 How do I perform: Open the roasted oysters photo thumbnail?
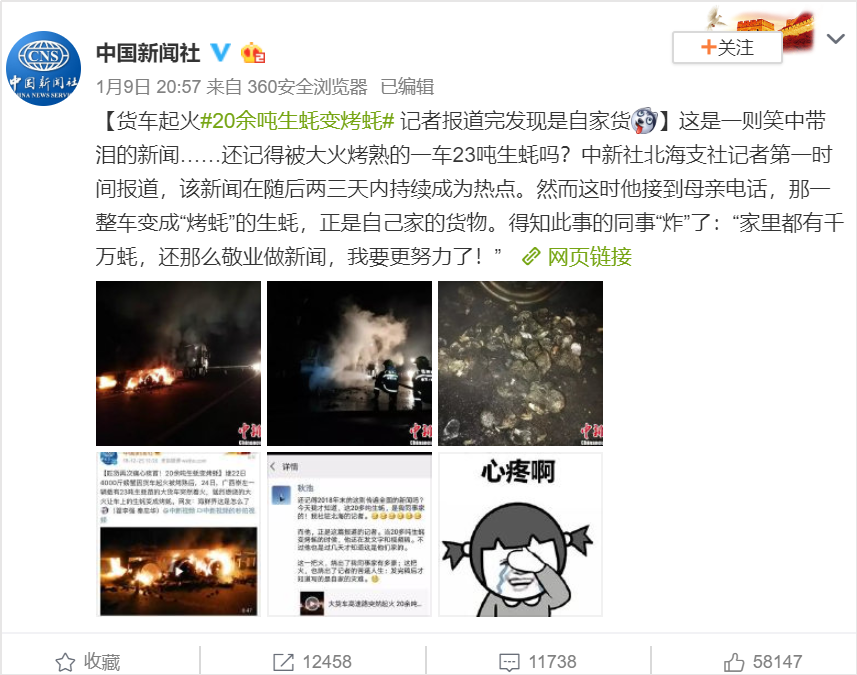(x=520, y=363)
